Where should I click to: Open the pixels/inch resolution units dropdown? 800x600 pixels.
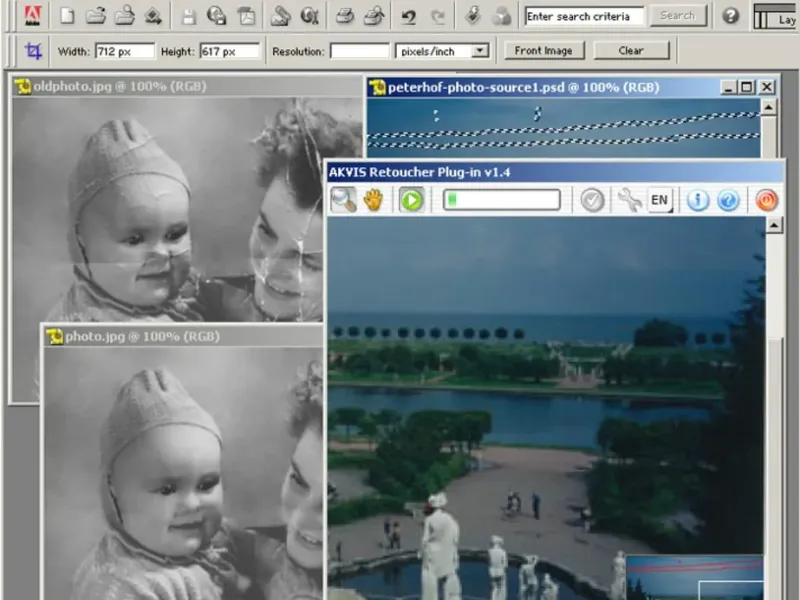[481, 50]
